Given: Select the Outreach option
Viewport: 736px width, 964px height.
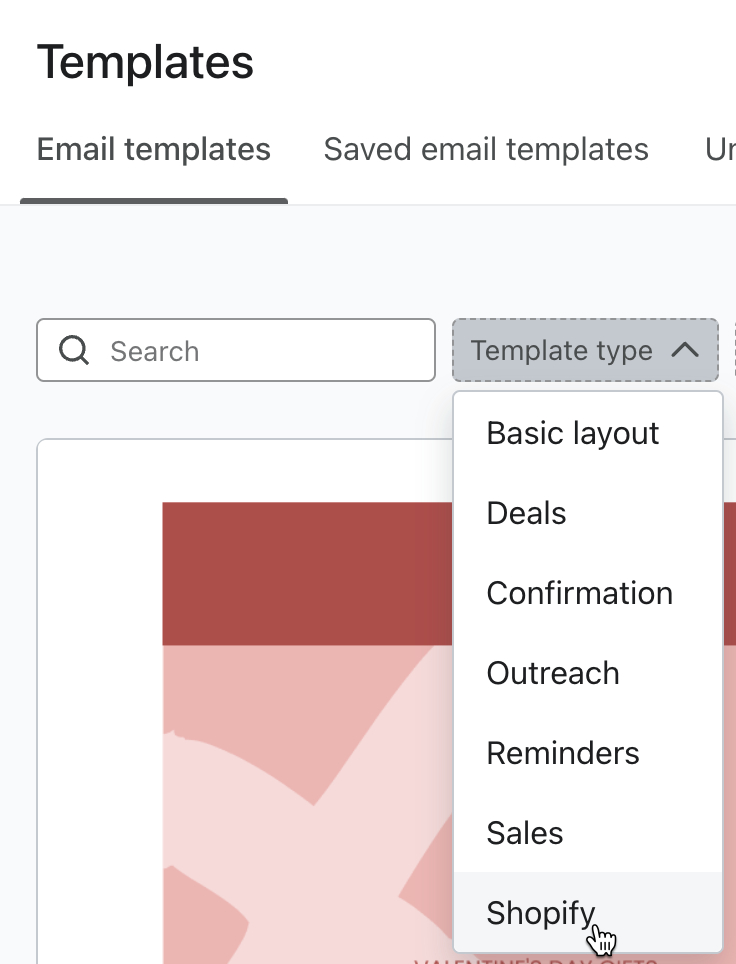Looking at the screenshot, I should pyautogui.click(x=553, y=673).
